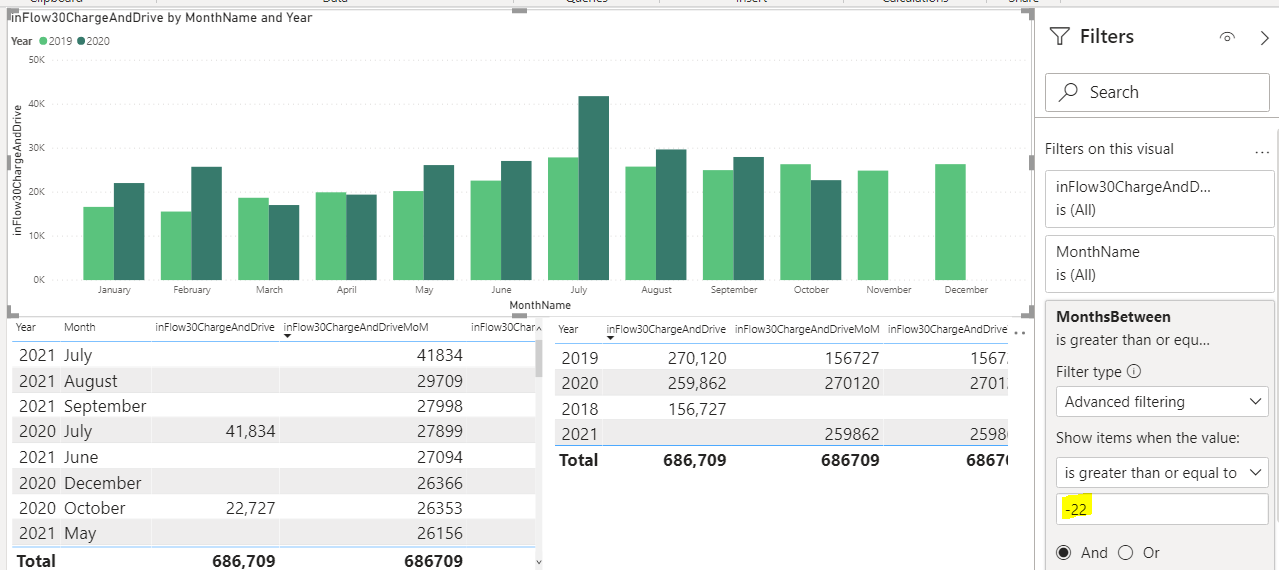1279x570 pixels.
Task: Click sort arrow on inFlow30ChargeAndDriveMoM column, monthly table
Action: click(289, 336)
